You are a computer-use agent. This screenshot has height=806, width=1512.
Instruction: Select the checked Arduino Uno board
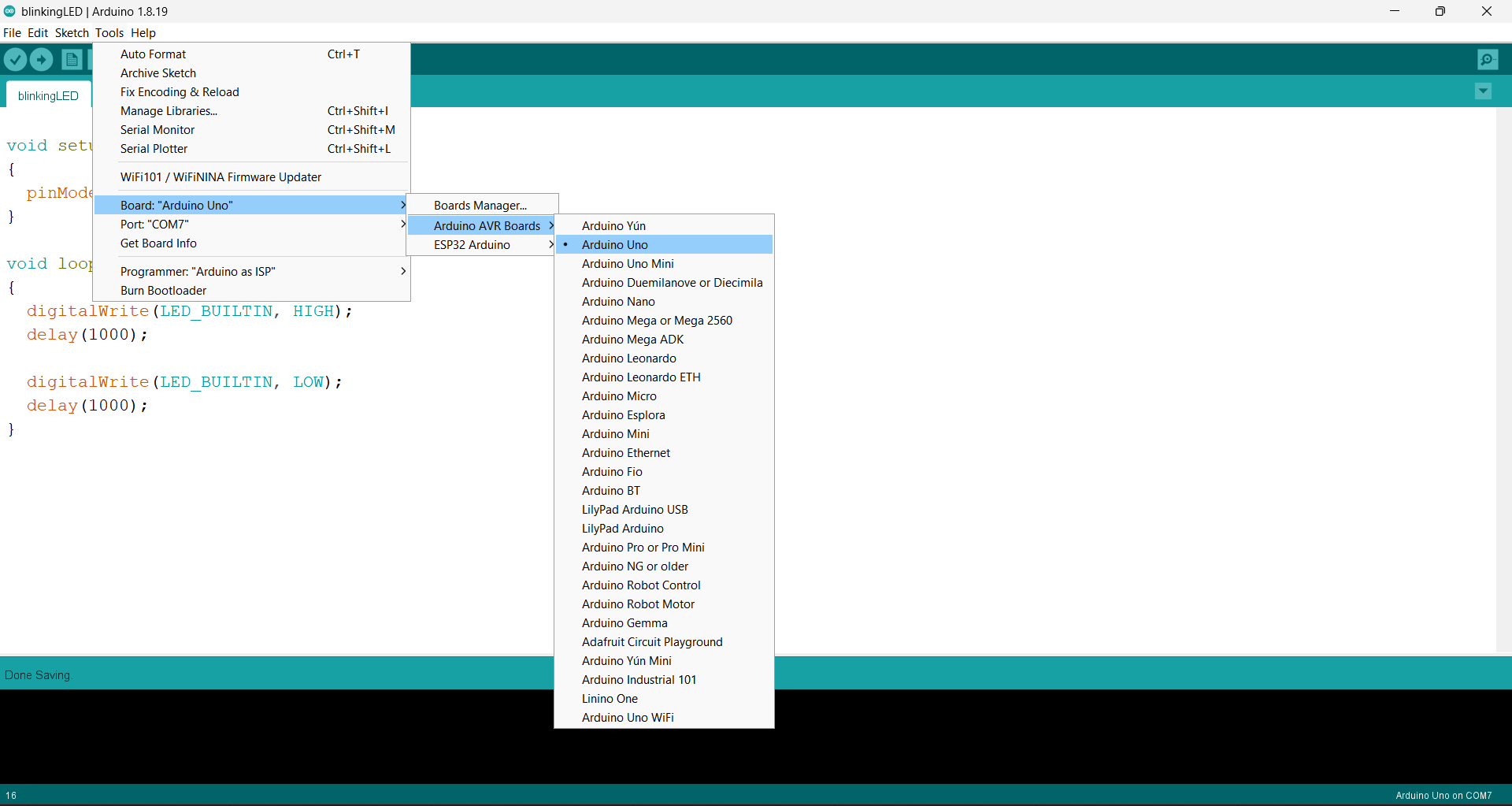coord(664,245)
